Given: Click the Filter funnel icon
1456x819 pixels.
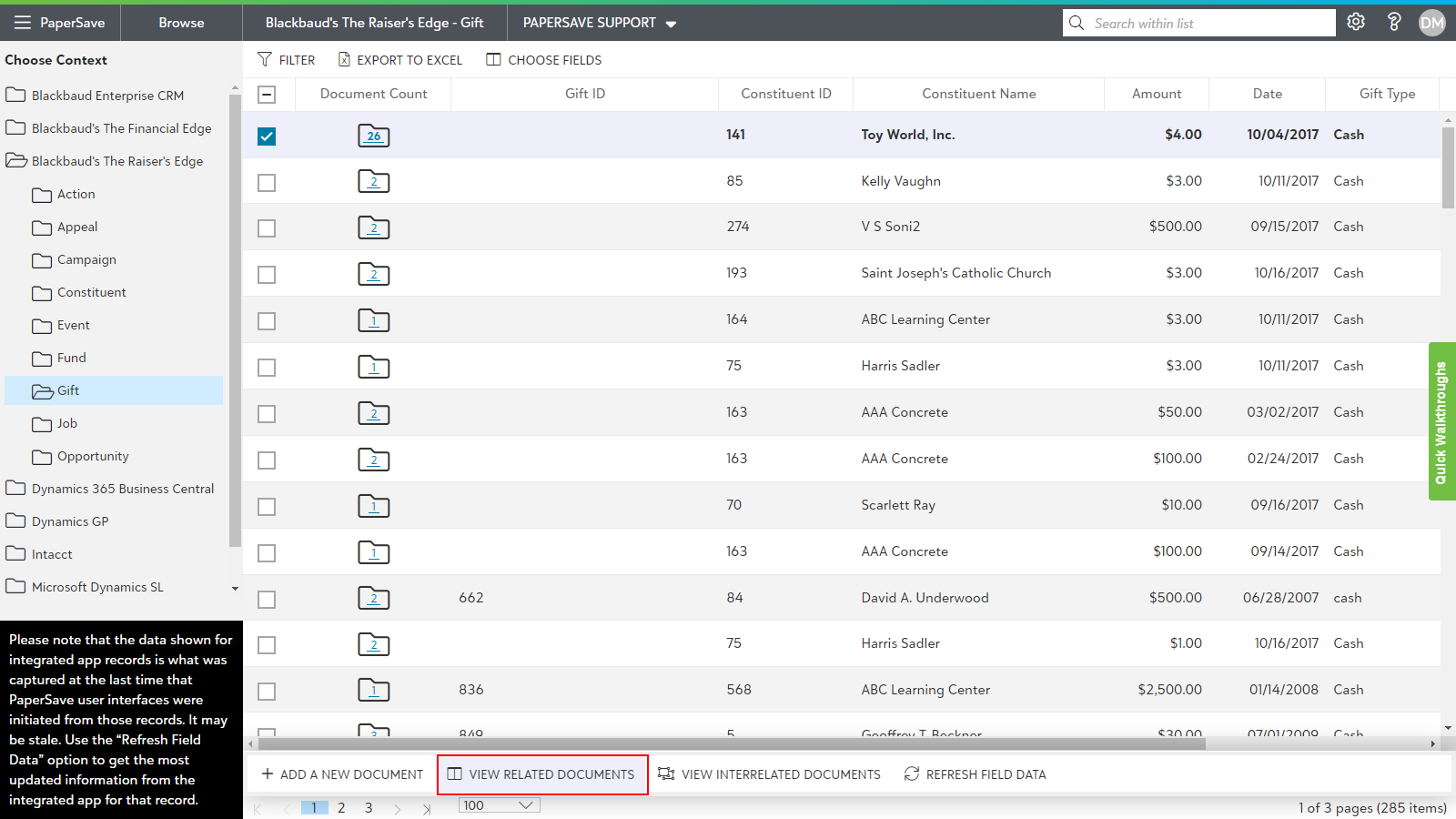Looking at the screenshot, I should tap(265, 60).
